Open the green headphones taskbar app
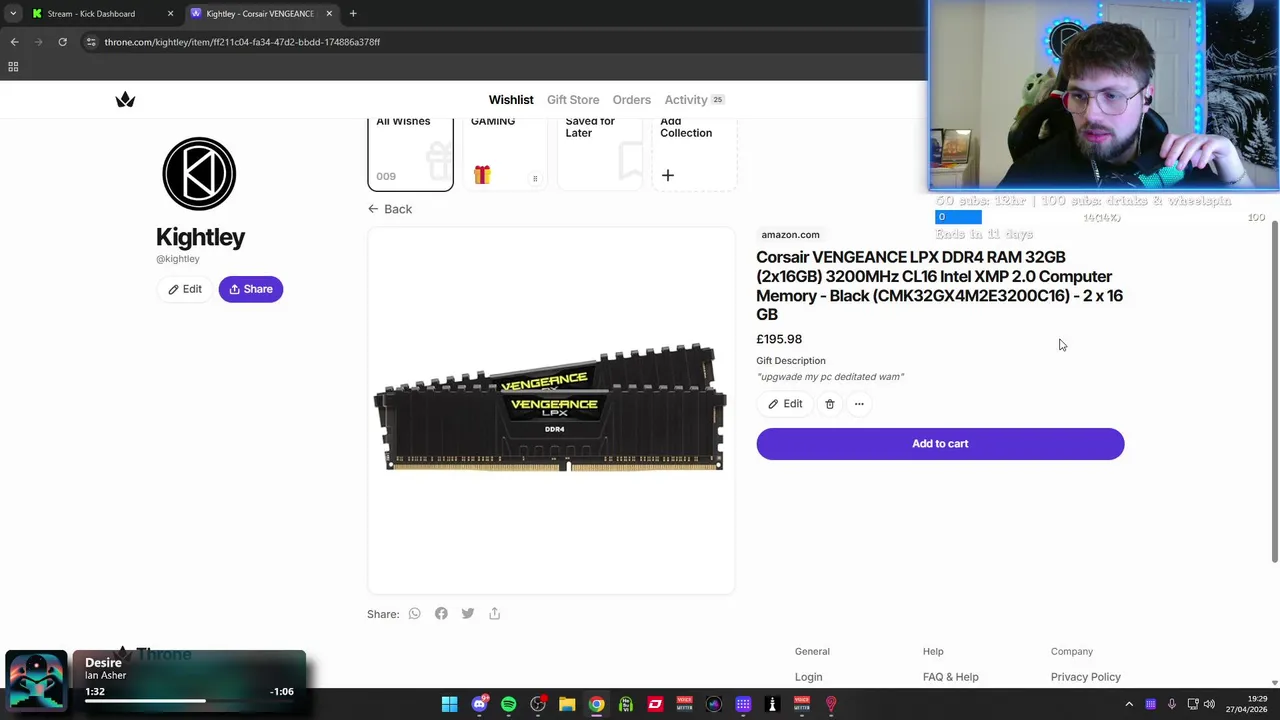 tap(626, 705)
